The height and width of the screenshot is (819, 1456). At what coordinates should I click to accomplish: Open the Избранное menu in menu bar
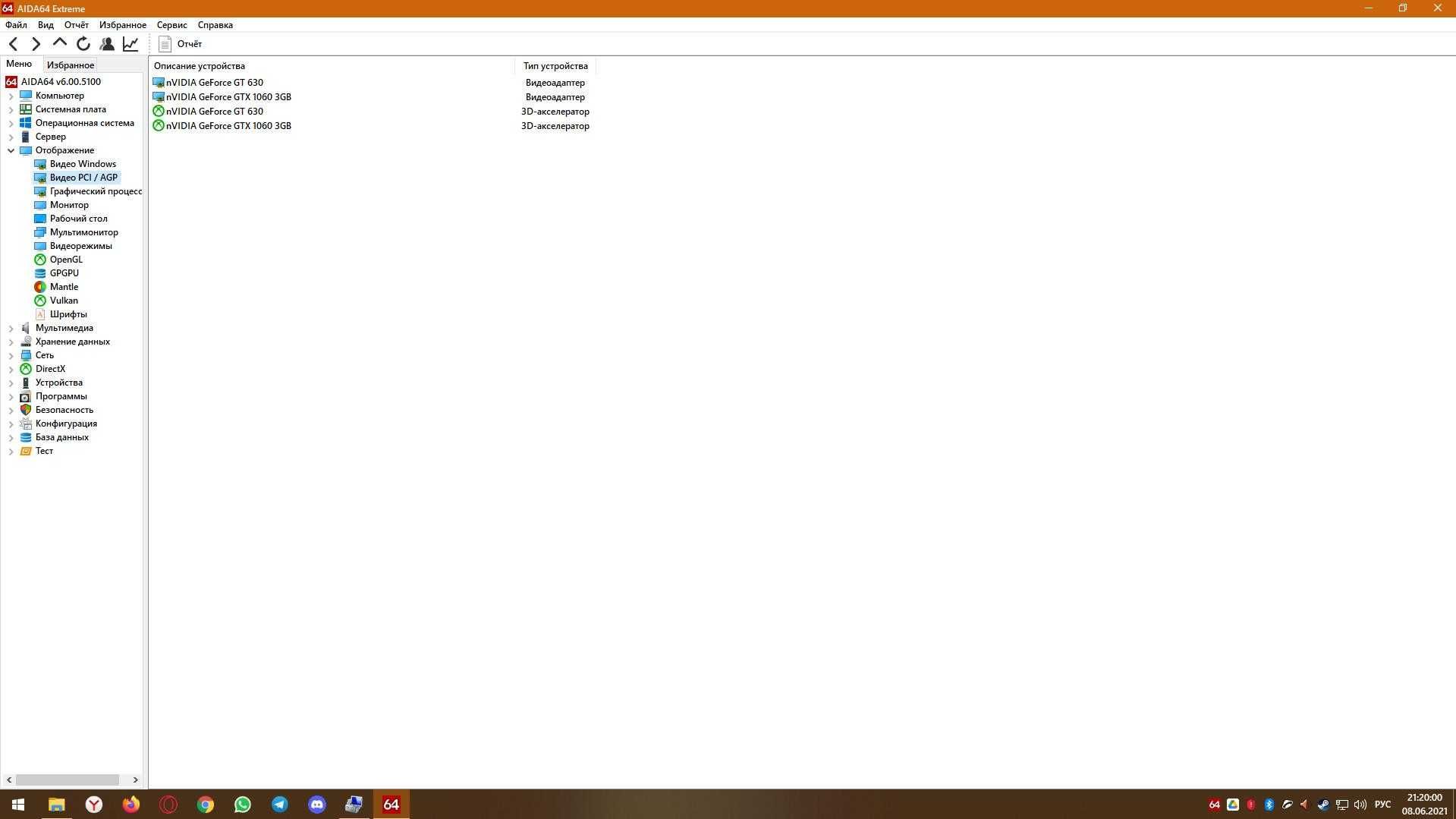pyautogui.click(x=123, y=25)
